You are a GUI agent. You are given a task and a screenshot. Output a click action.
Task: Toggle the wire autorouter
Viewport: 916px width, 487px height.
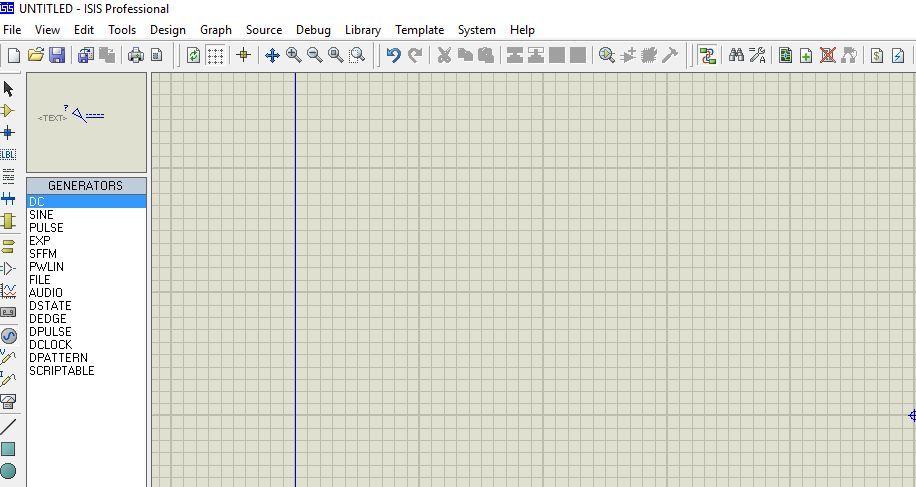click(x=707, y=55)
